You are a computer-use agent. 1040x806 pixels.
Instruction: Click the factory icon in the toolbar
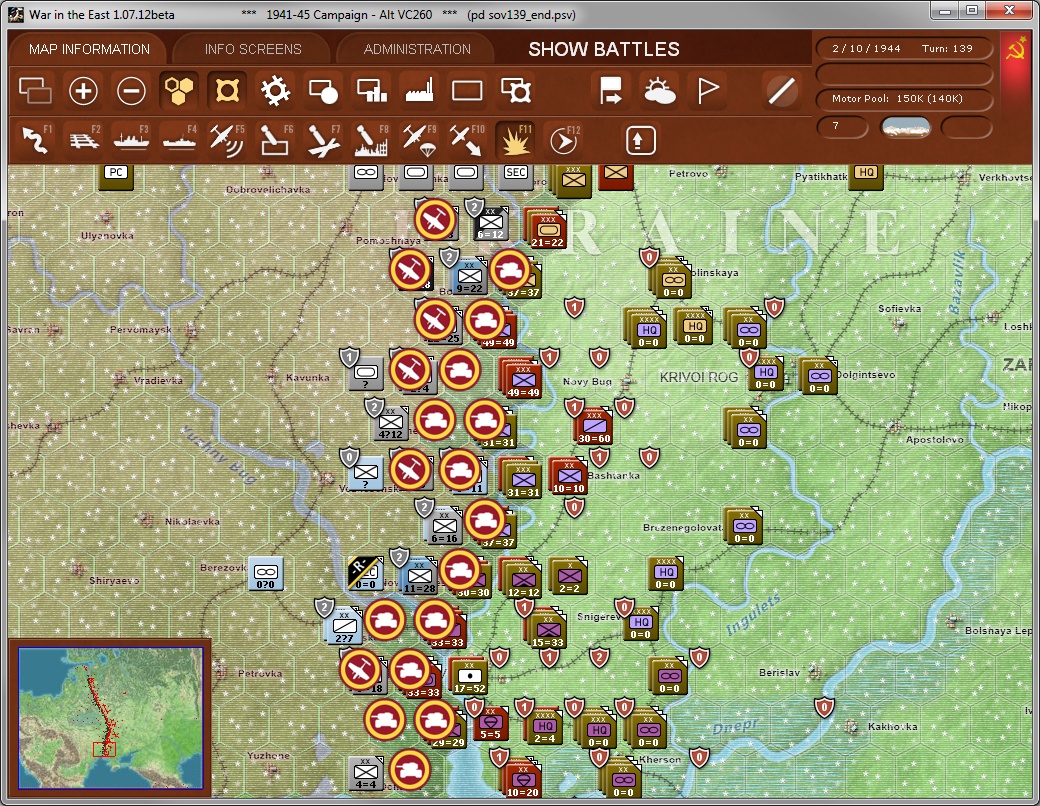click(x=419, y=91)
